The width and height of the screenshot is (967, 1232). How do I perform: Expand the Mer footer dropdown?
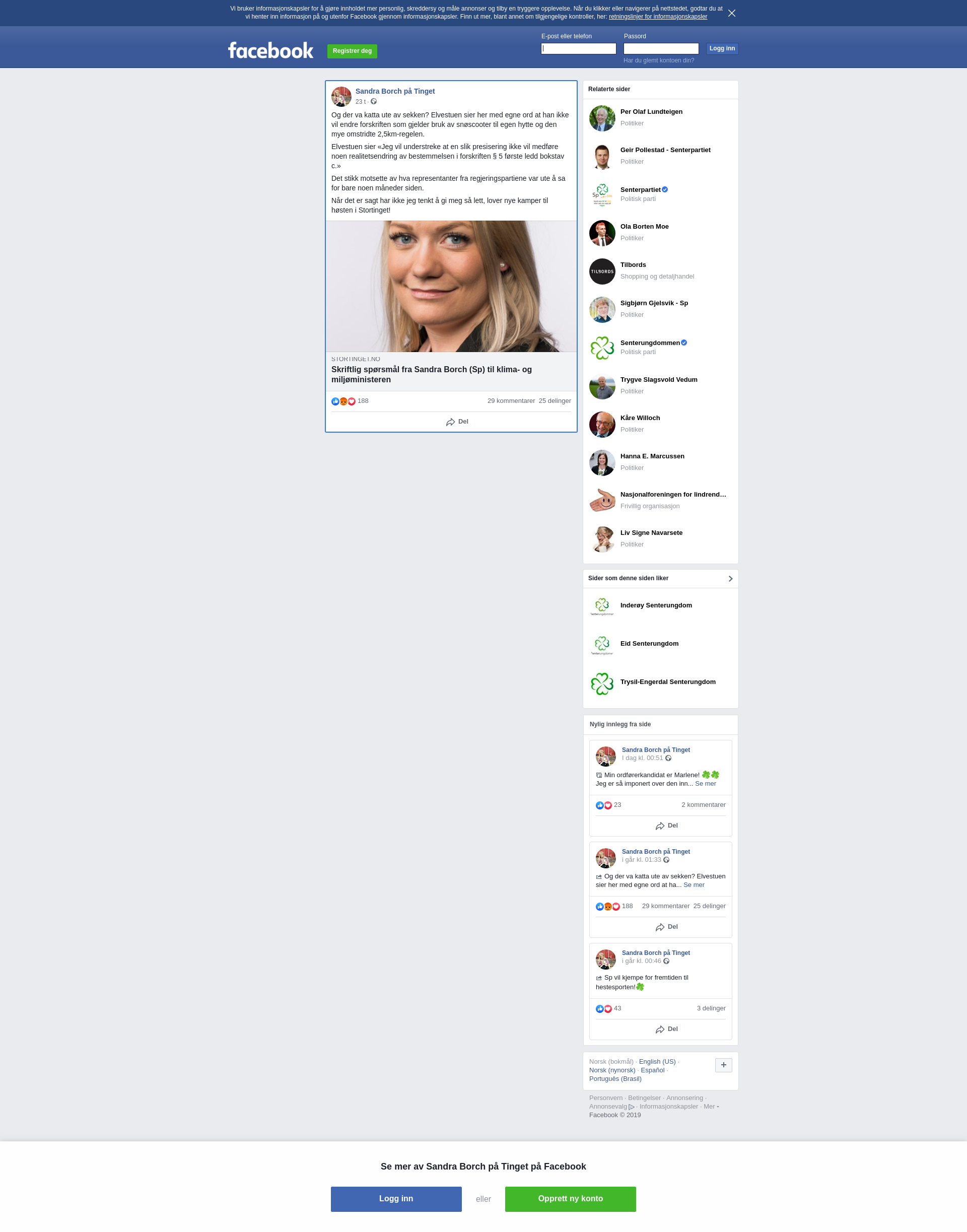click(711, 1106)
